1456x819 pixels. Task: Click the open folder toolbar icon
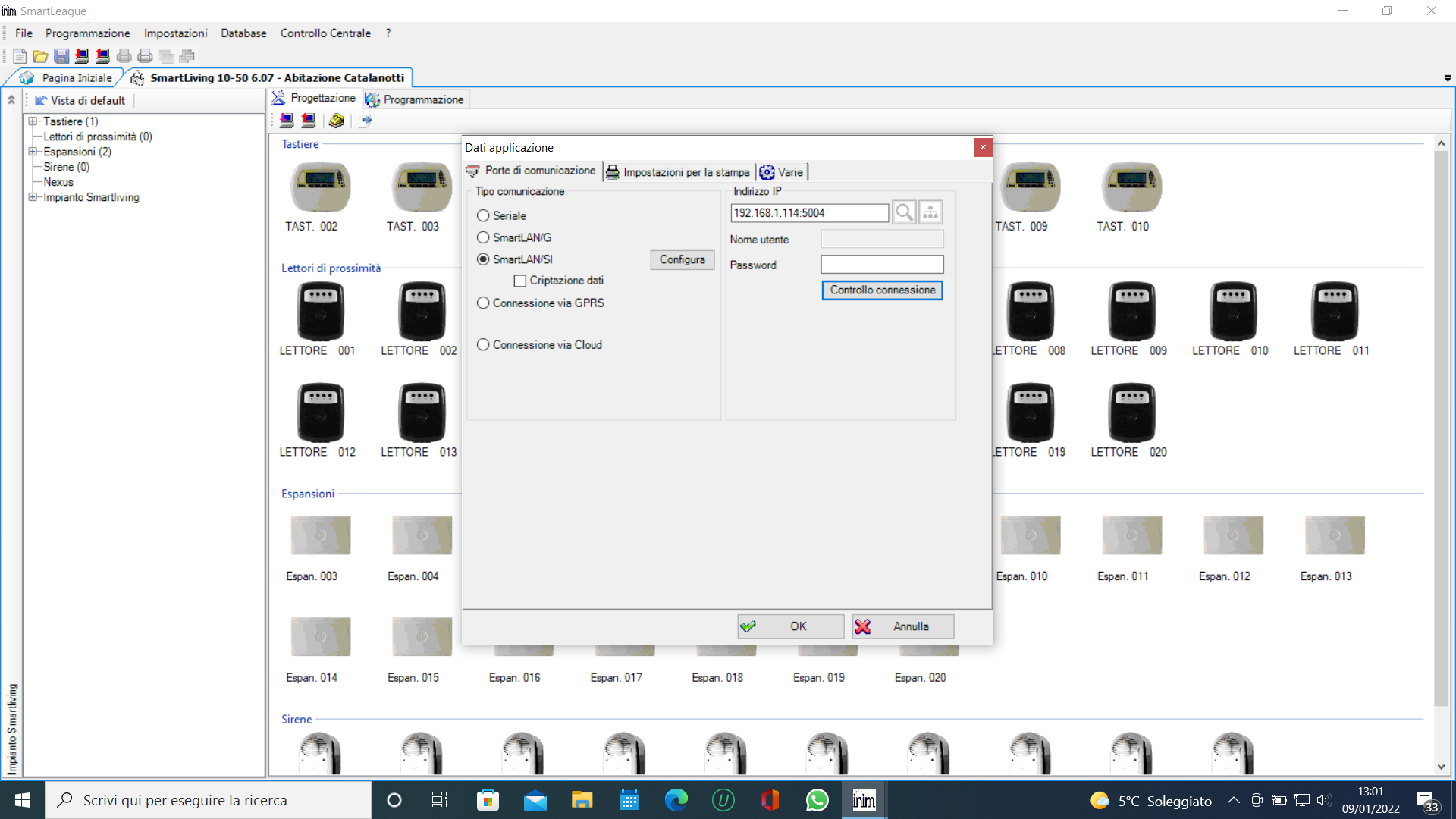point(40,56)
